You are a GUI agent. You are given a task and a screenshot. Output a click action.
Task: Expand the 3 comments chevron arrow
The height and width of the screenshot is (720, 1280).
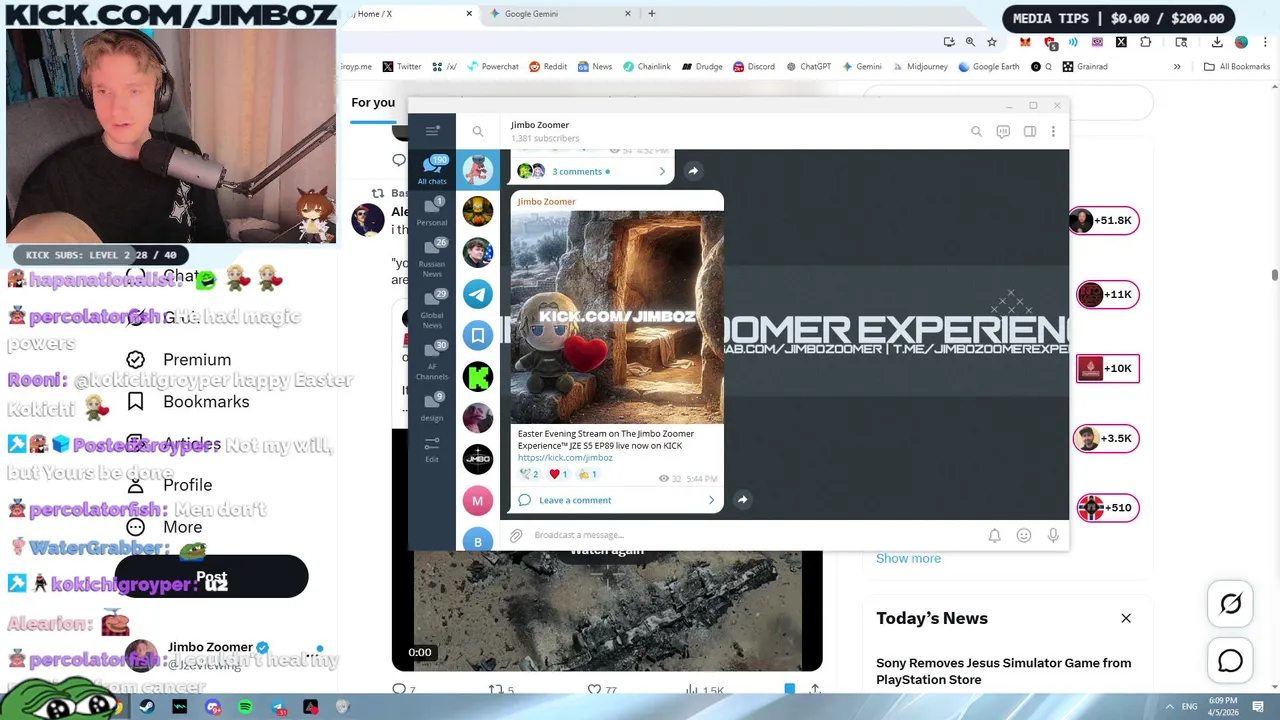(x=662, y=171)
